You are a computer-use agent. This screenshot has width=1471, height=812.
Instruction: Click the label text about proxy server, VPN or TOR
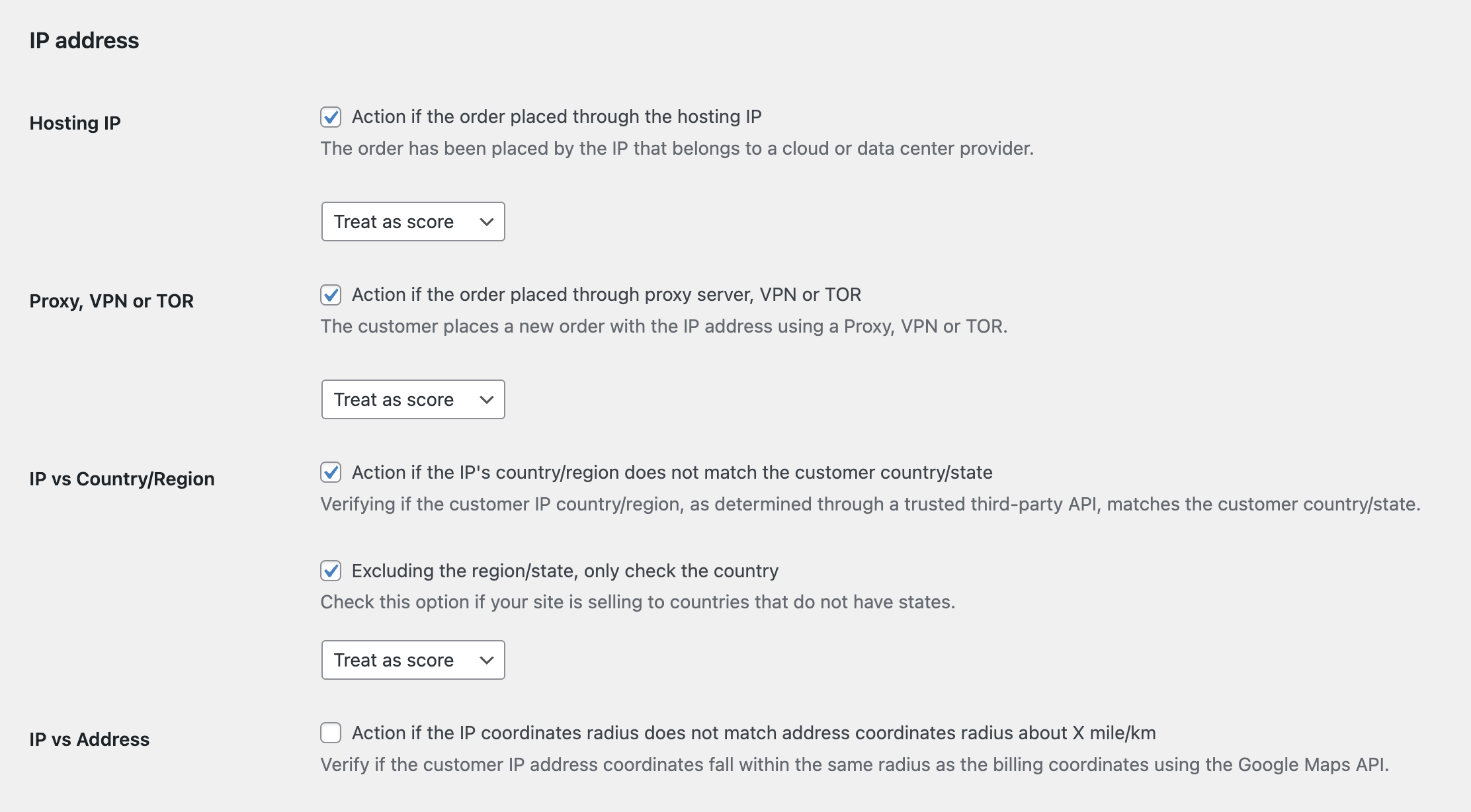(x=607, y=294)
